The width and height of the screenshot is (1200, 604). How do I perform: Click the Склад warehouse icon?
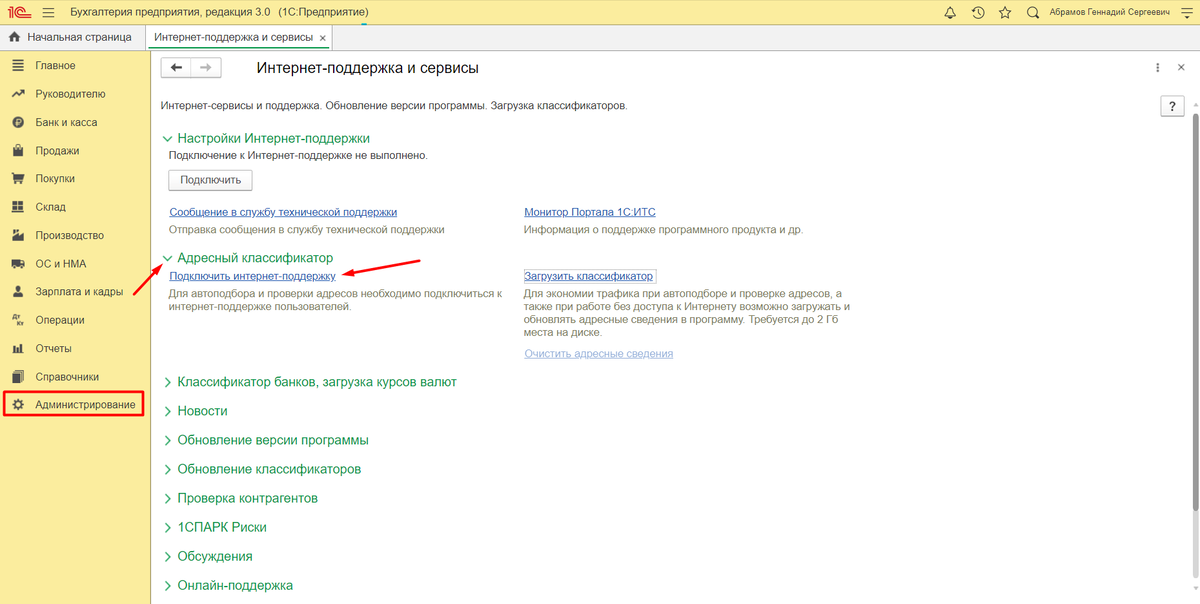click(17, 207)
